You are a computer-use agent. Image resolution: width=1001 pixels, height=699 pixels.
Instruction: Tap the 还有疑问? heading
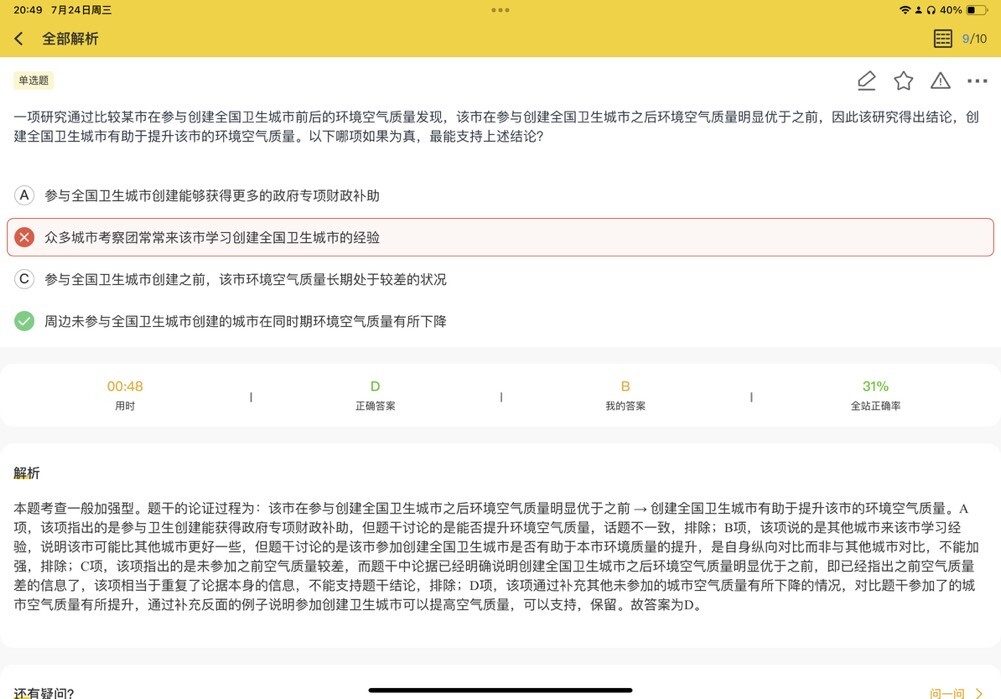pos(44,693)
